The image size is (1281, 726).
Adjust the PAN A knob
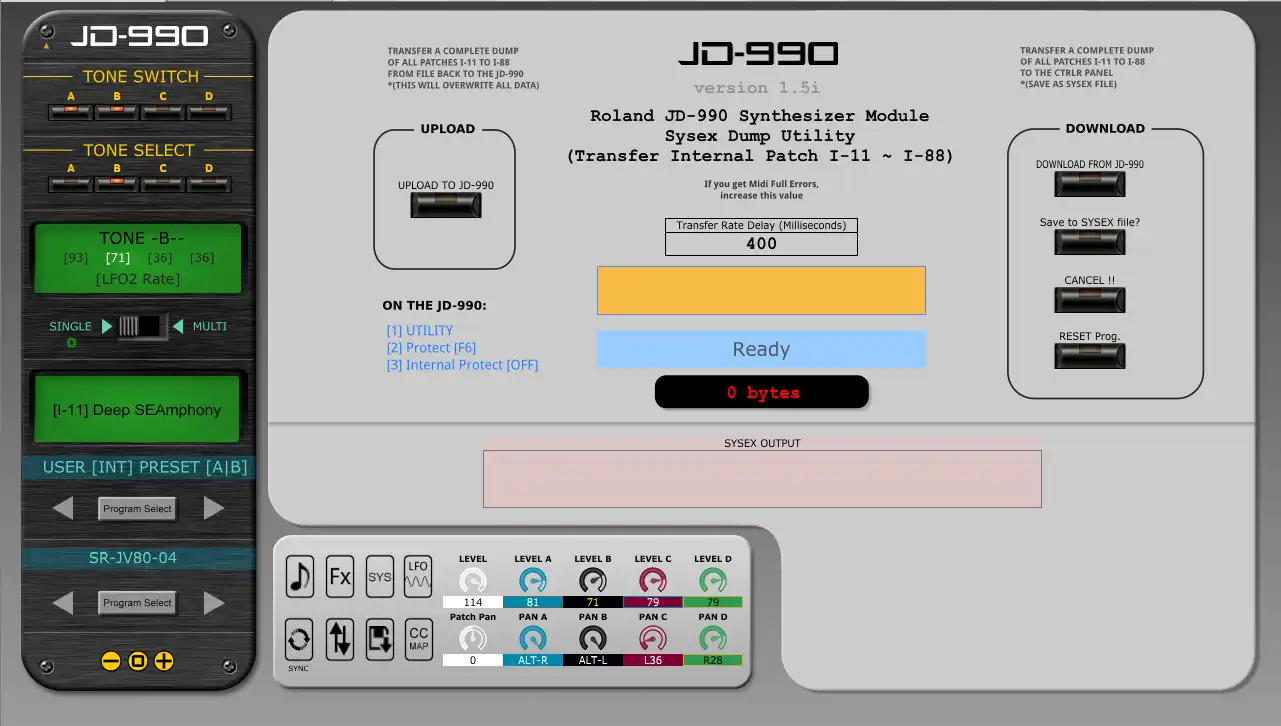(x=533, y=638)
